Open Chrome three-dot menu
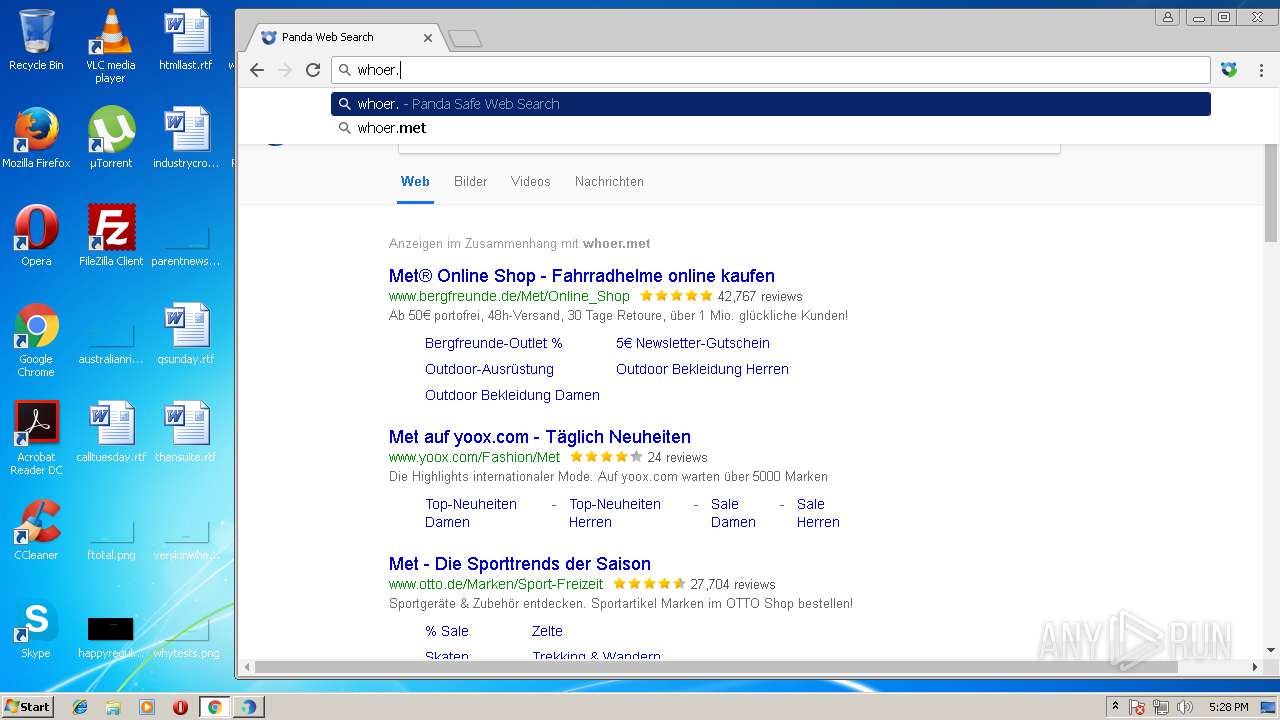This screenshot has height=720, width=1280. (1261, 70)
